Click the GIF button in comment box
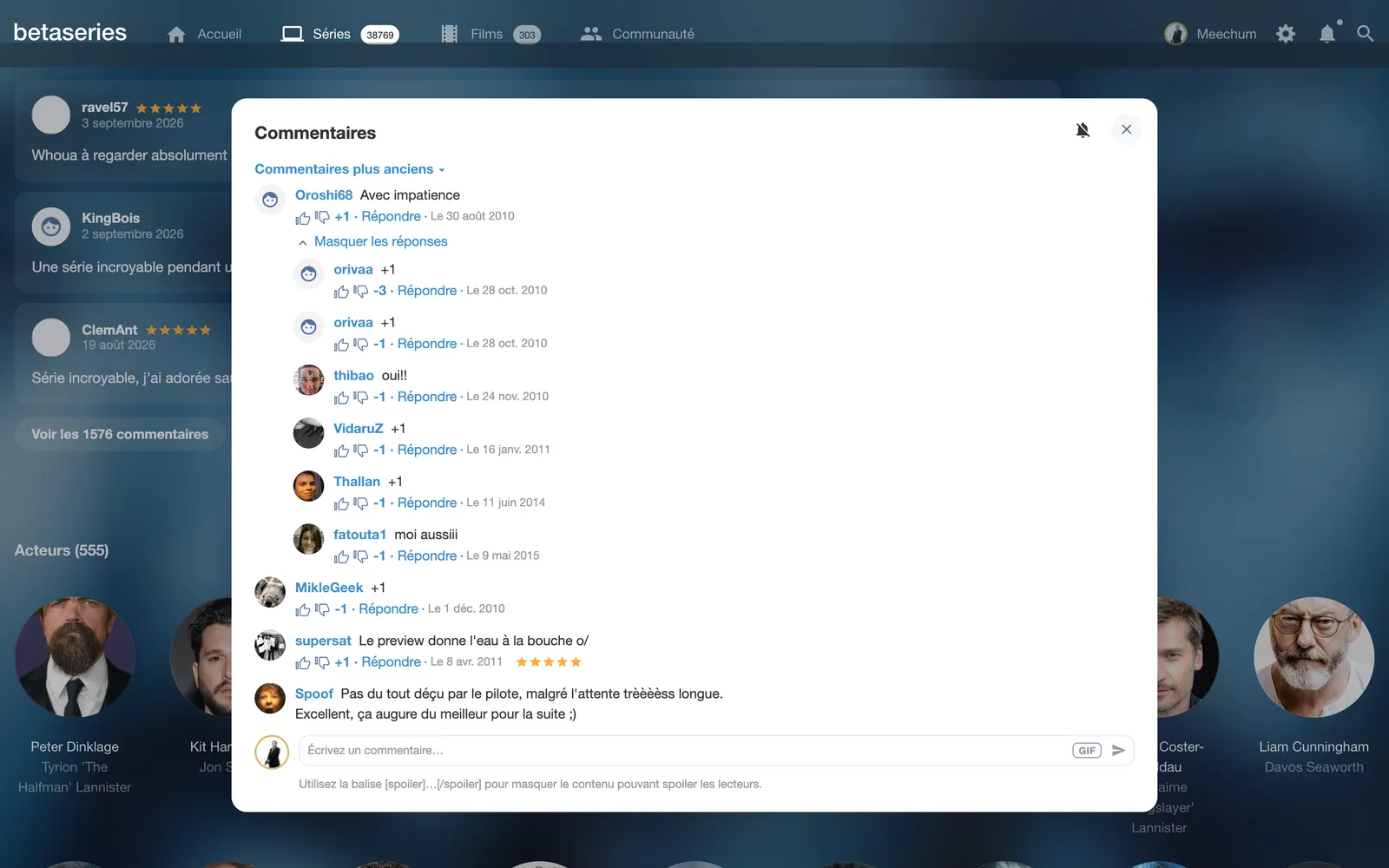 pos(1087,751)
